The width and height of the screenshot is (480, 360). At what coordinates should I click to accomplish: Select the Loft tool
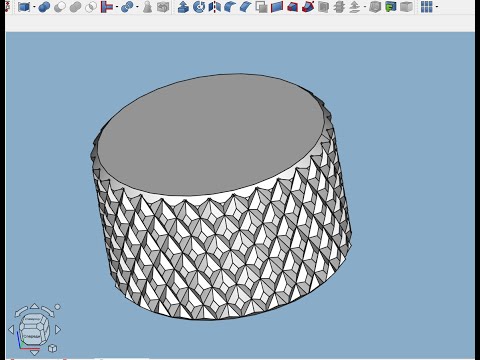click(292, 7)
